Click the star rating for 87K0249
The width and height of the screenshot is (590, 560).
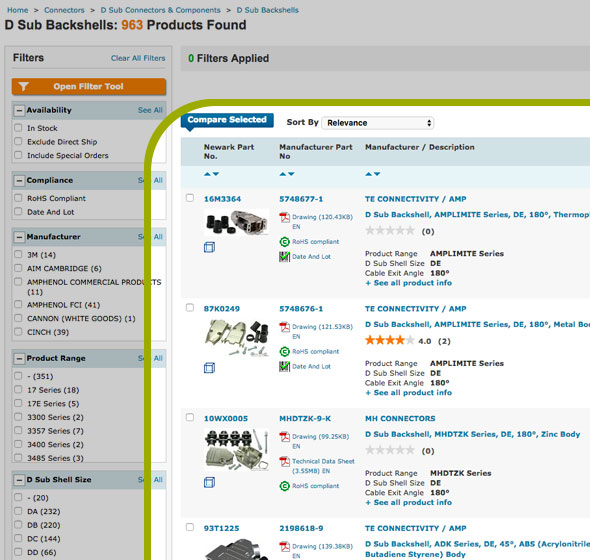coord(390,341)
